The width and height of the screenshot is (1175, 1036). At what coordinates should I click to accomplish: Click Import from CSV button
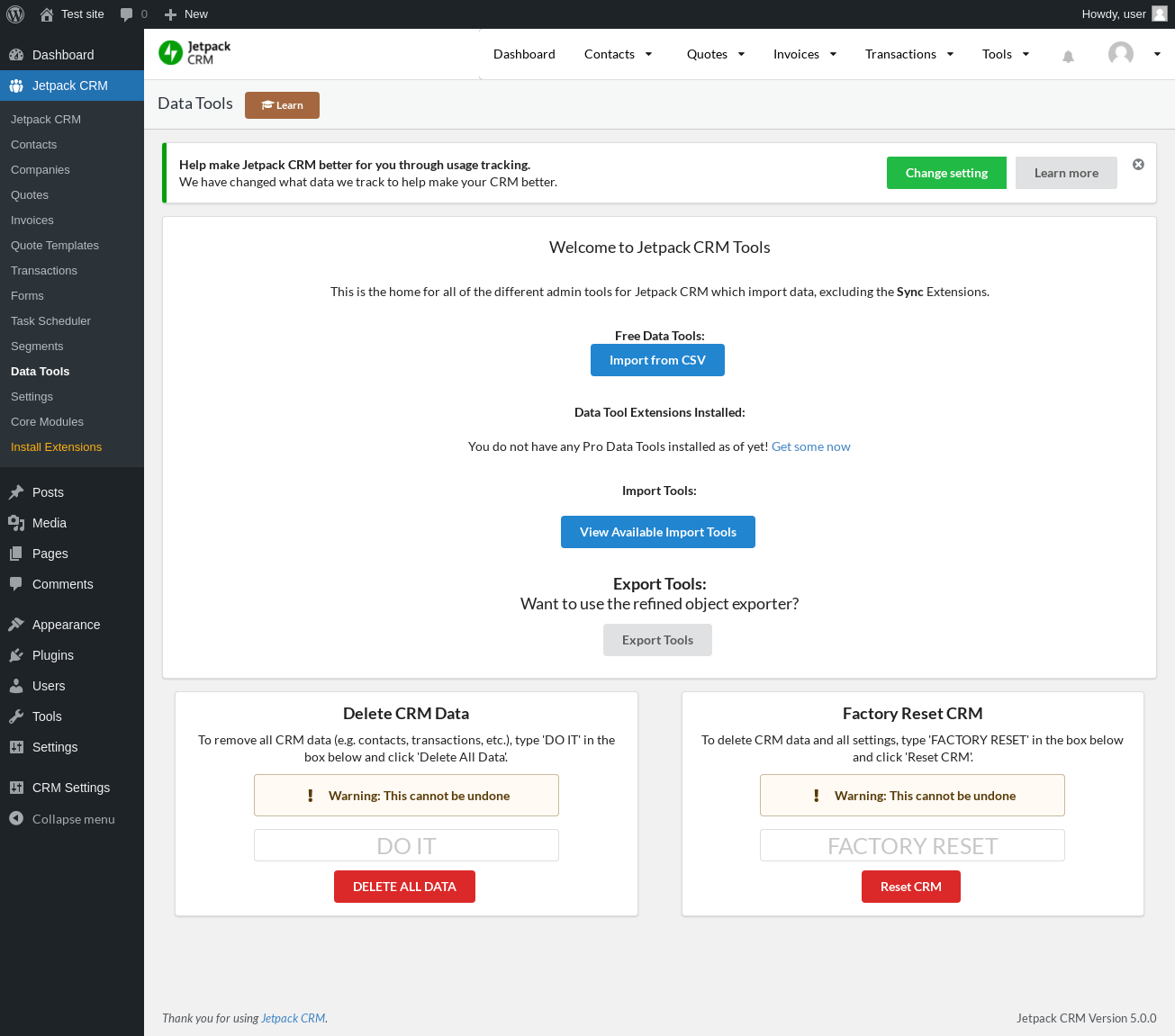click(x=657, y=360)
